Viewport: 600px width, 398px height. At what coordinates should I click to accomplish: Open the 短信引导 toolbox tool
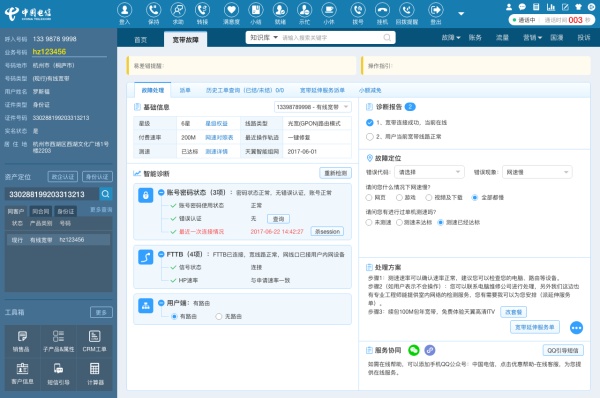click(59, 374)
